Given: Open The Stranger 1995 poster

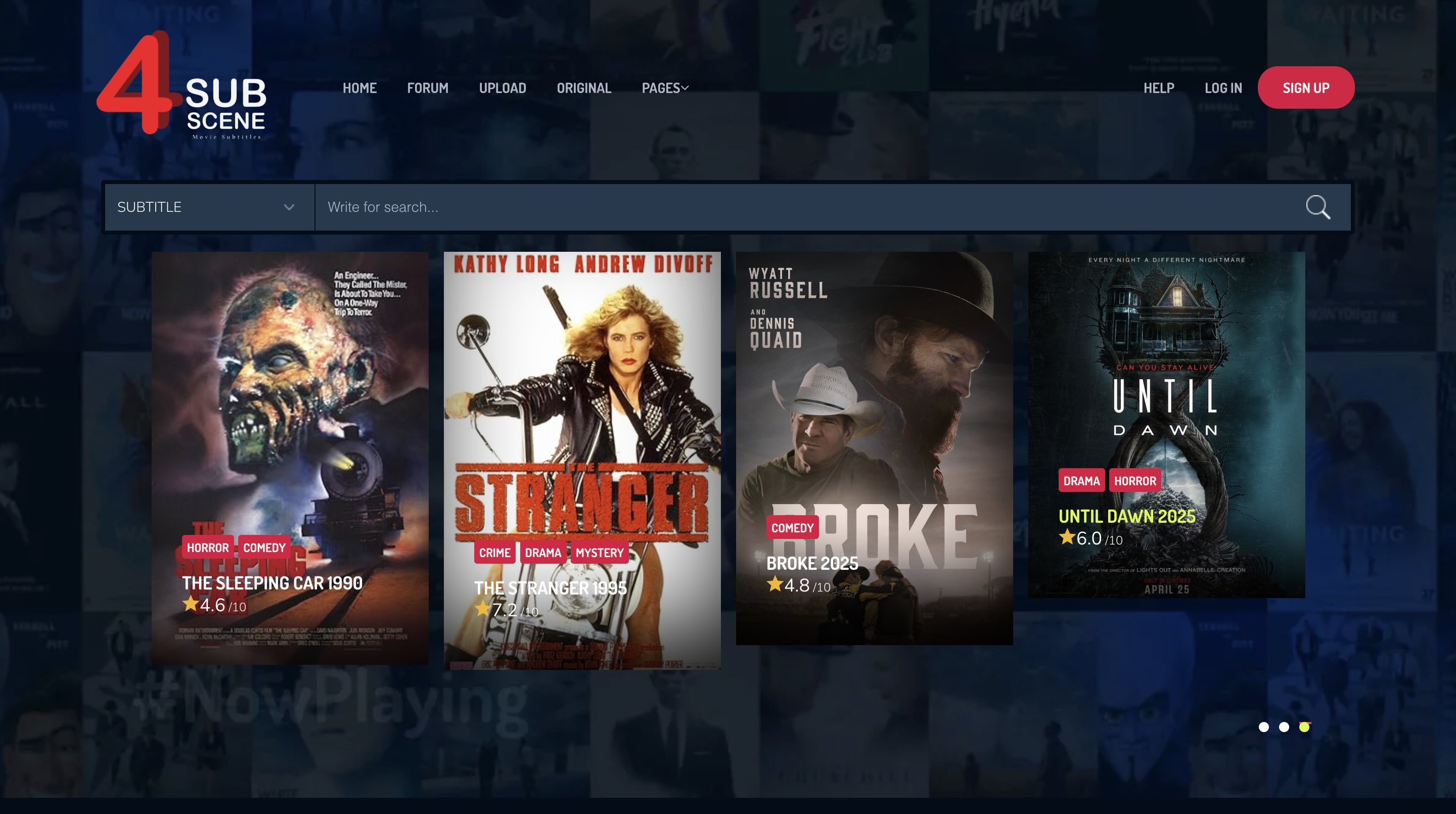Looking at the screenshot, I should pos(582,461).
